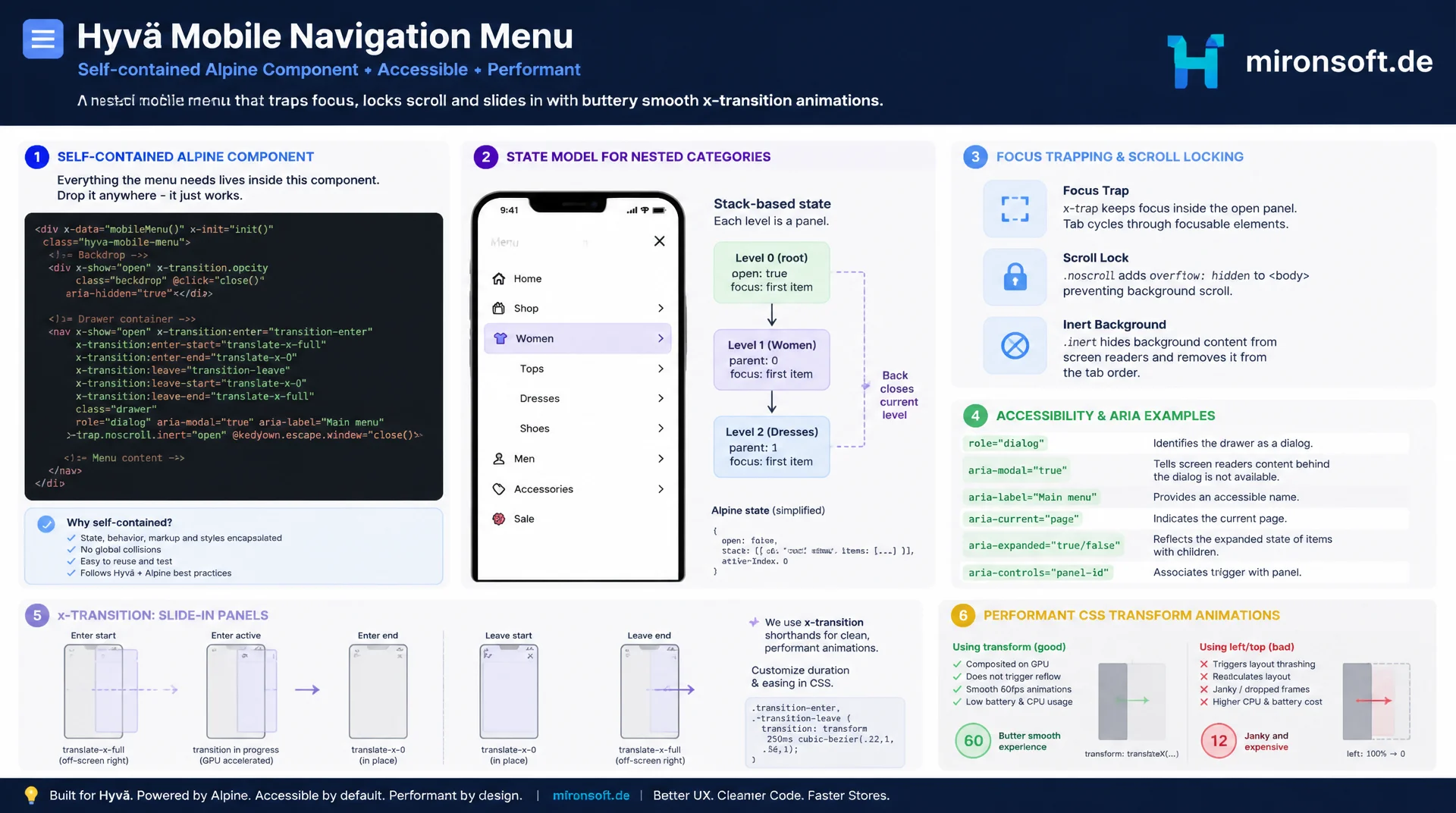Select the Sale menu label

tap(524, 519)
